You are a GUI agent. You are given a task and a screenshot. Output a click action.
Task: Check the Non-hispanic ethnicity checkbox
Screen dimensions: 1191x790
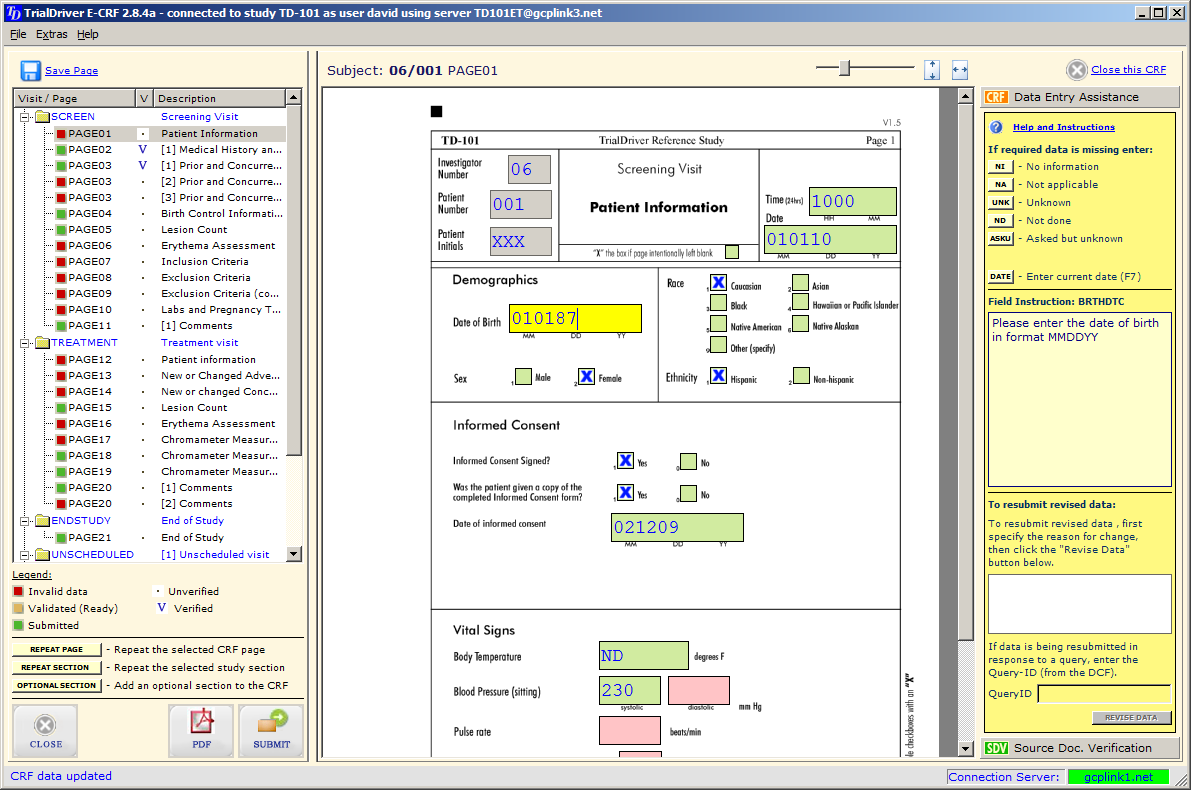pyautogui.click(x=801, y=377)
